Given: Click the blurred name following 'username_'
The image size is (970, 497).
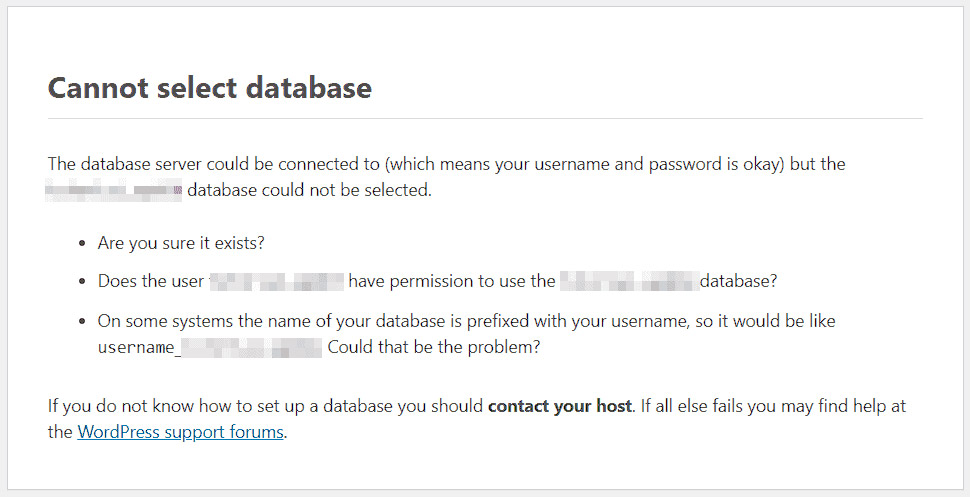Looking at the screenshot, I should [x=251, y=348].
